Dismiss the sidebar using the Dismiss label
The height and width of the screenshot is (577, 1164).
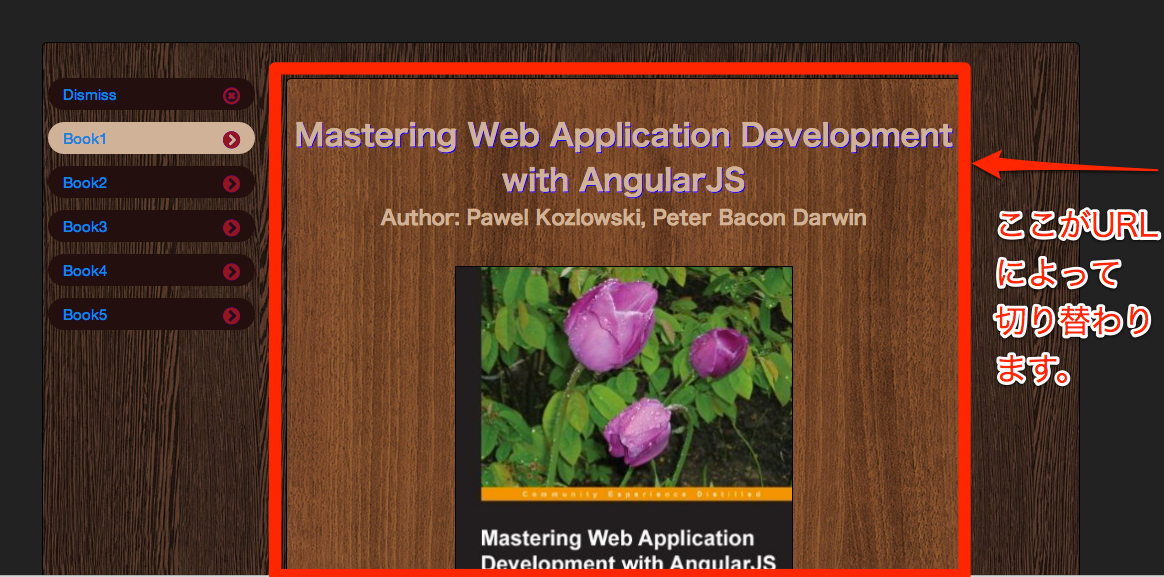(x=89, y=95)
